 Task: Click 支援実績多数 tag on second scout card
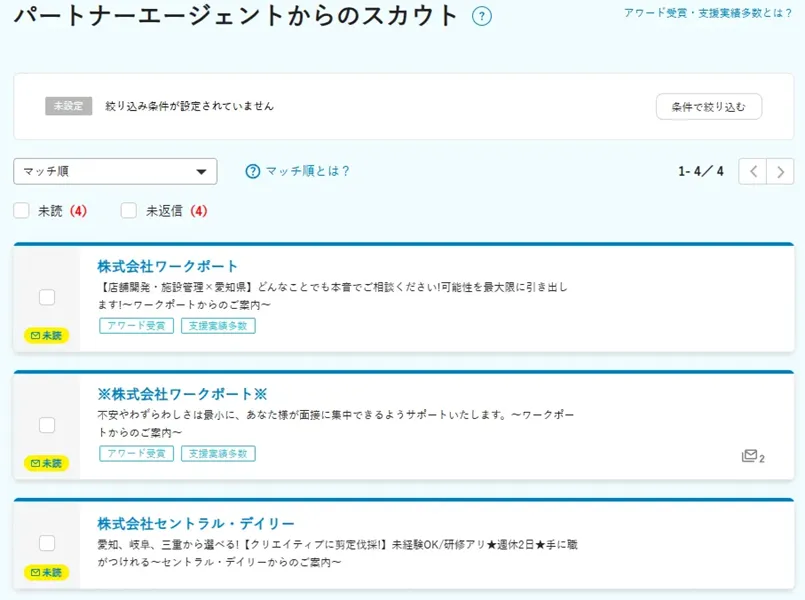[218, 454]
